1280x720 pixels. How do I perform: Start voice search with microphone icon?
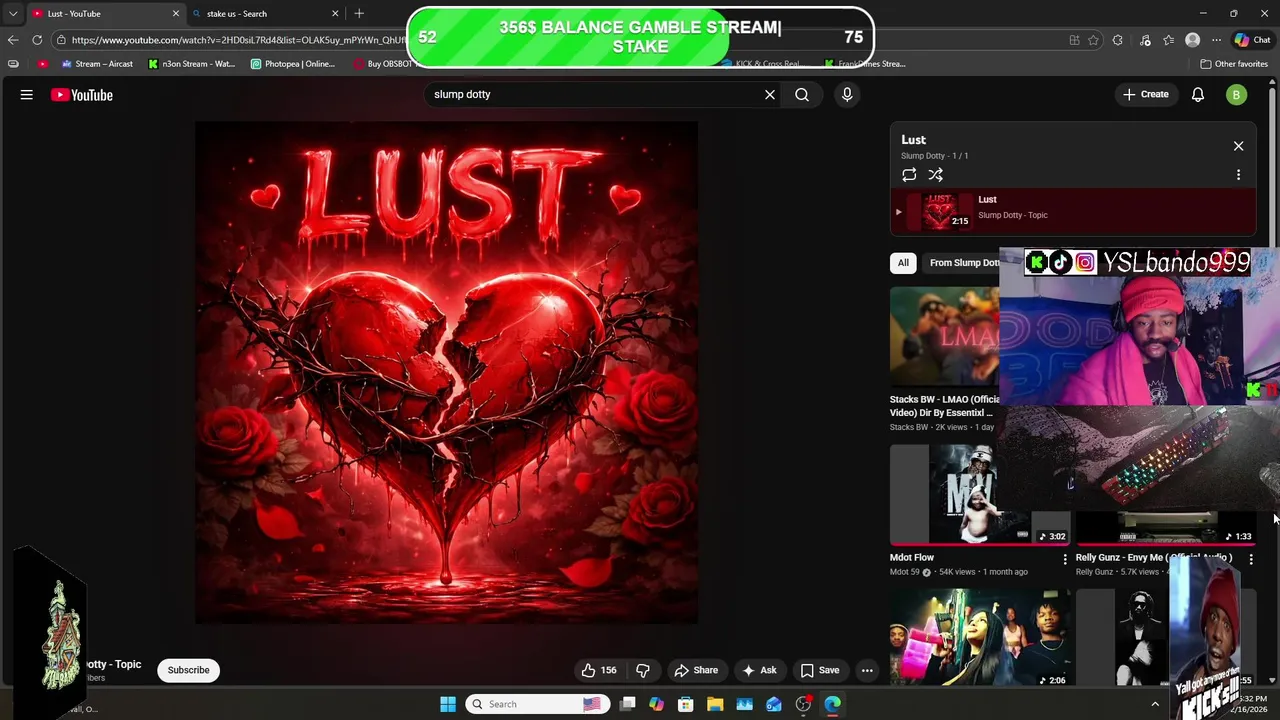847,95
